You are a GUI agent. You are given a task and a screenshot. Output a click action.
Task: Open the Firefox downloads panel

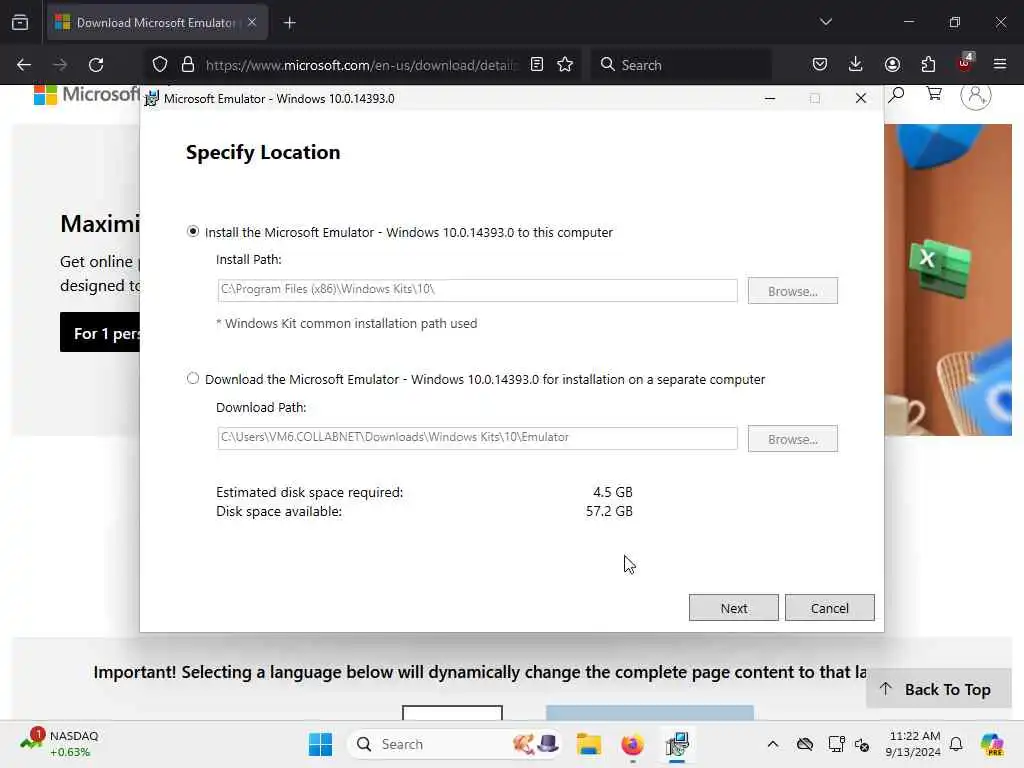tap(856, 64)
